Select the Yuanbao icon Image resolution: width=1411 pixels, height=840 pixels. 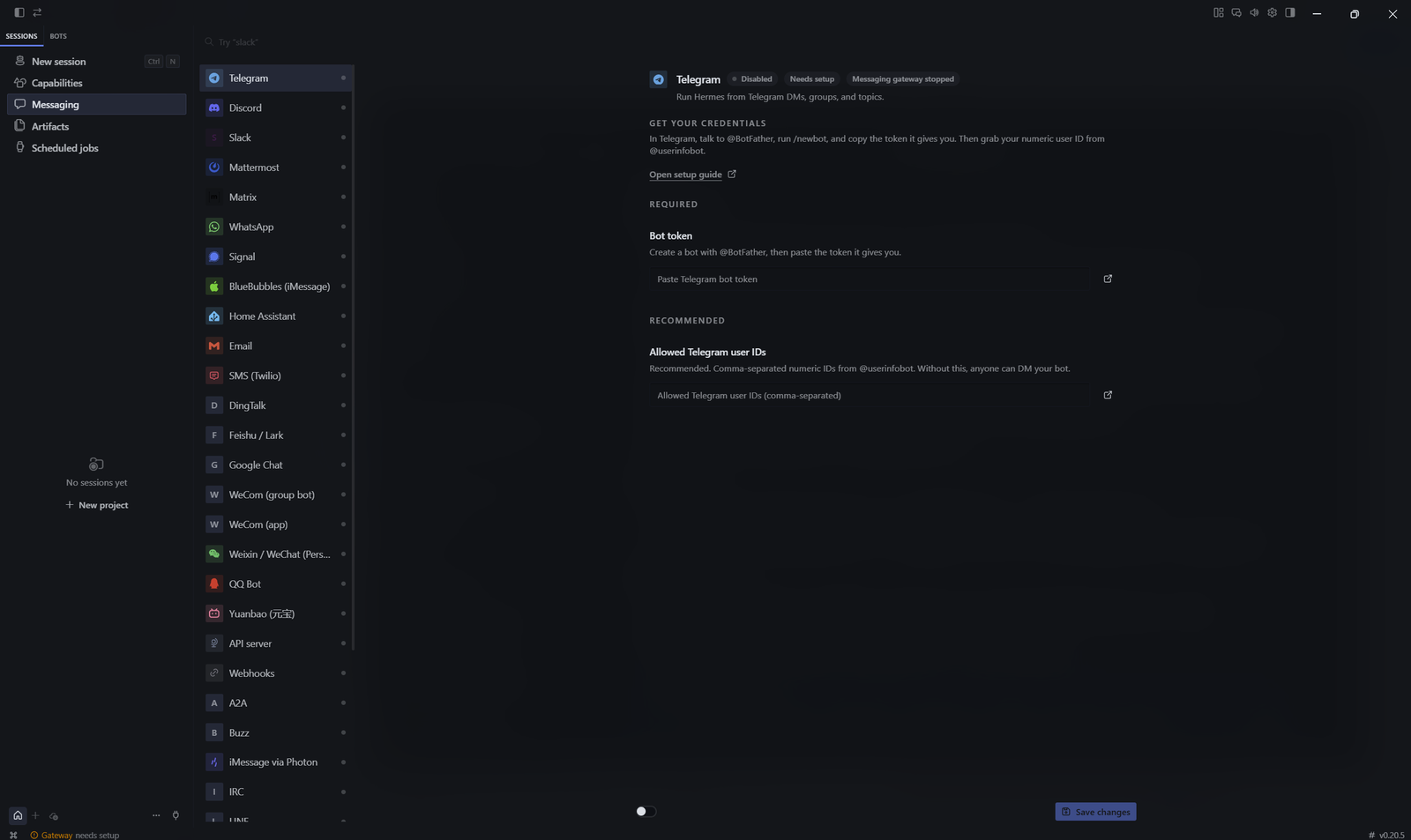(214, 613)
